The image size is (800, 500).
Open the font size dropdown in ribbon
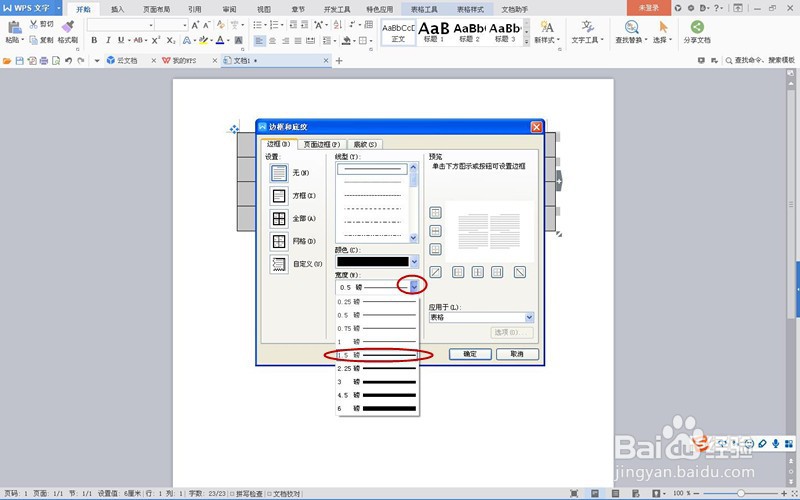[185, 24]
